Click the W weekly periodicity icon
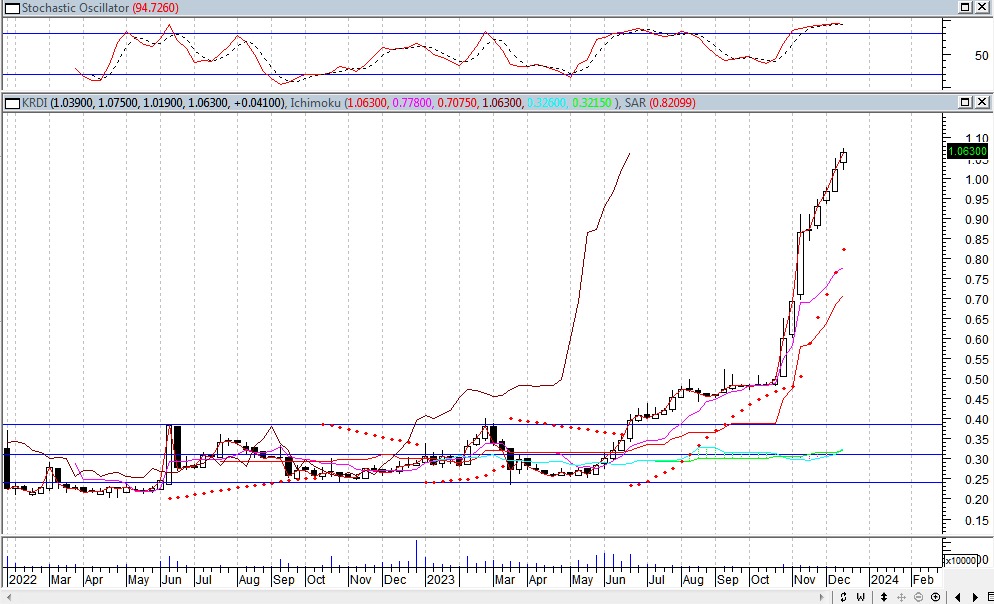994x604 pixels. pyautogui.click(x=860, y=597)
